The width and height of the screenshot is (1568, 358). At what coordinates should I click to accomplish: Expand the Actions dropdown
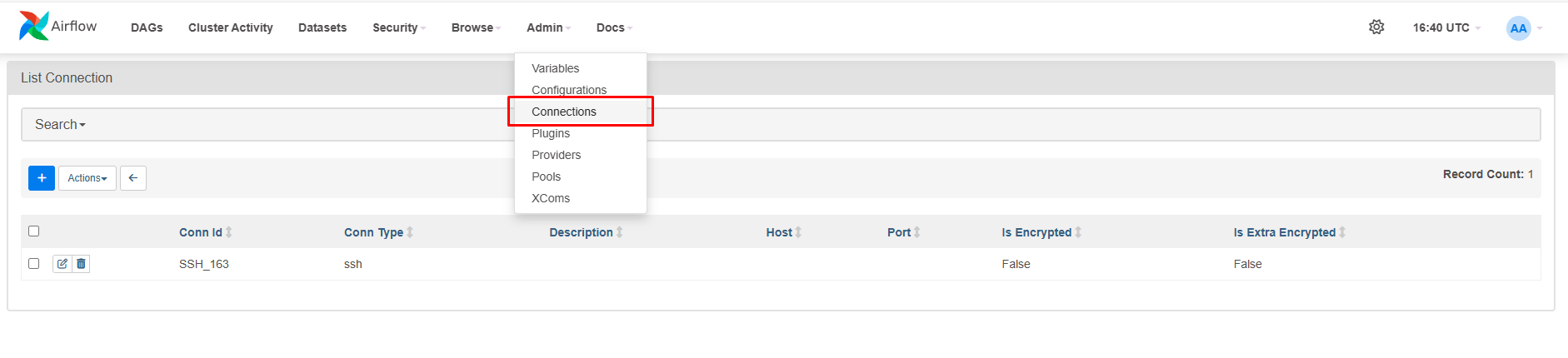(x=87, y=178)
